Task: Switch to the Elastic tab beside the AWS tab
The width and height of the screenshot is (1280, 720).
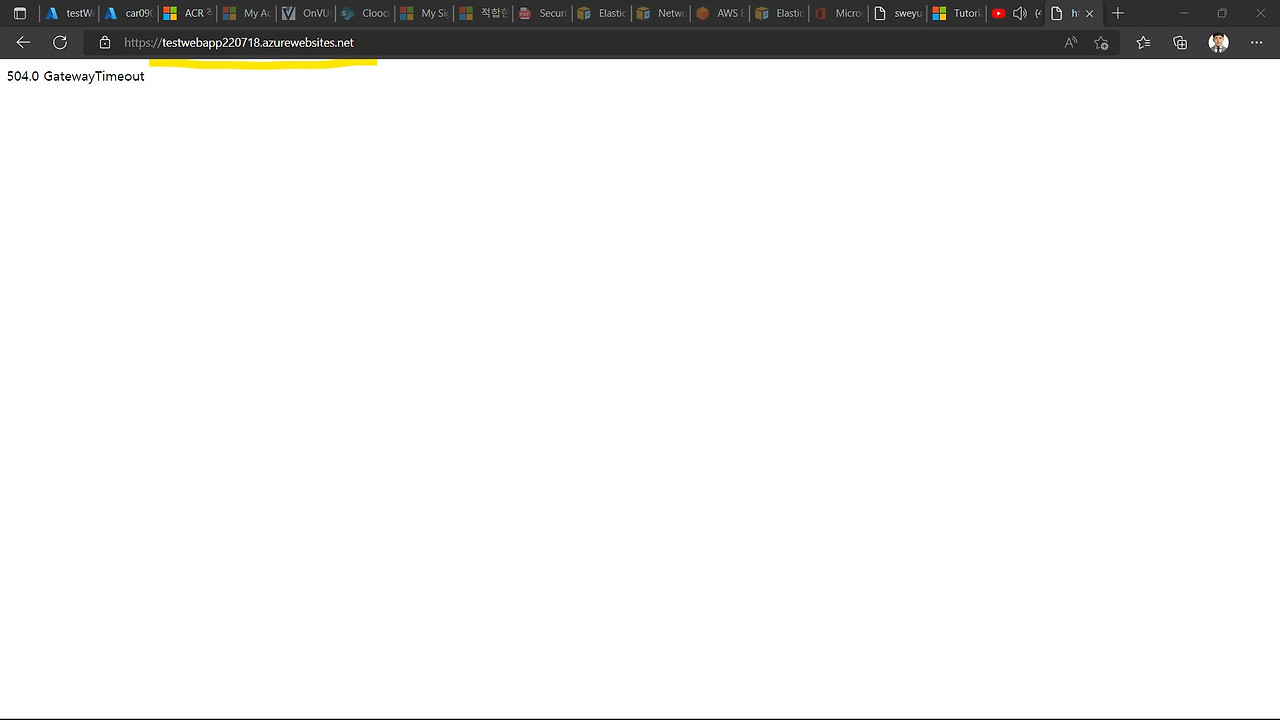Action: (x=778, y=14)
